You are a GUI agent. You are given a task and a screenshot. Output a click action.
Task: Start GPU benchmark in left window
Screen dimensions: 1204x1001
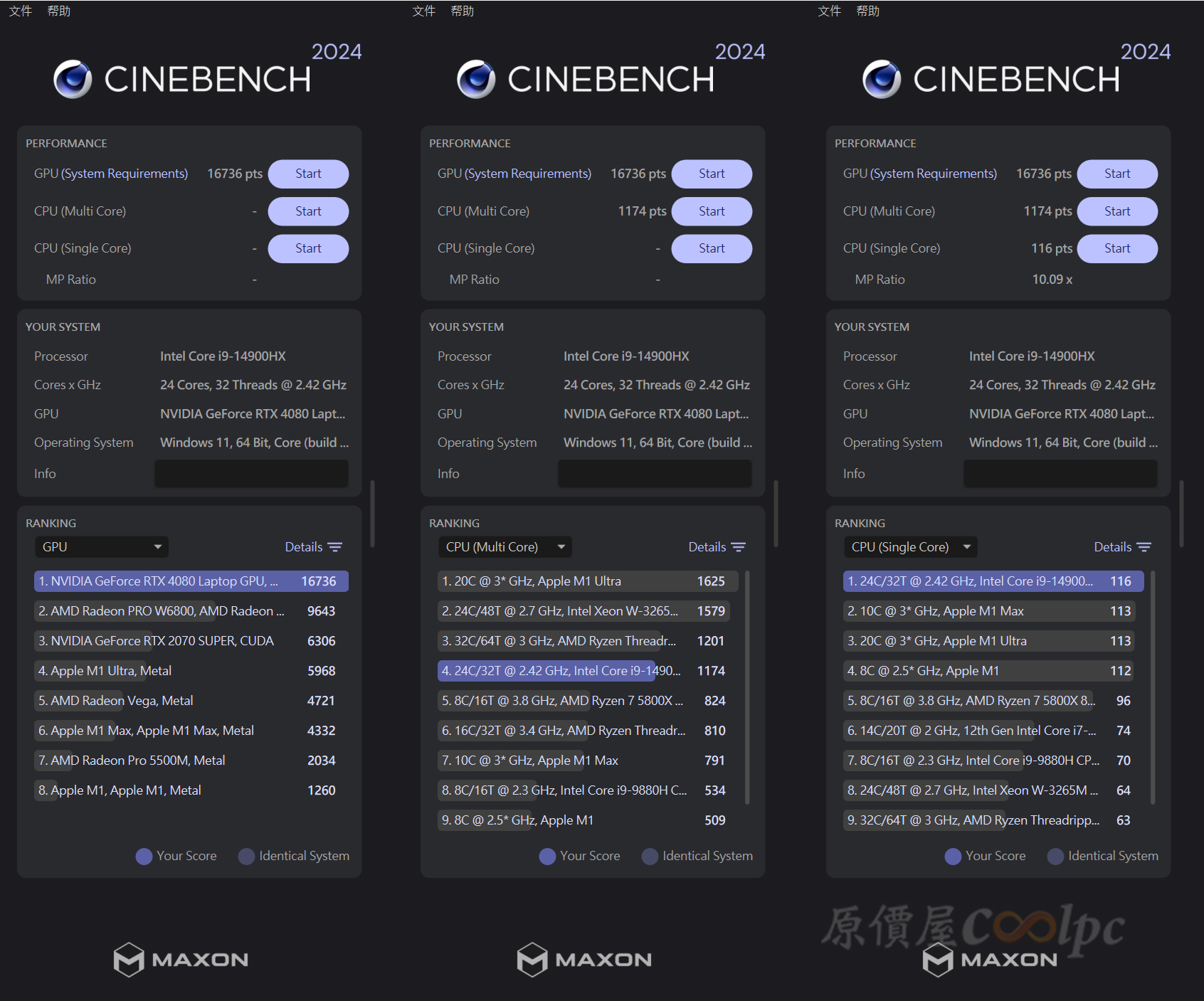pos(308,174)
